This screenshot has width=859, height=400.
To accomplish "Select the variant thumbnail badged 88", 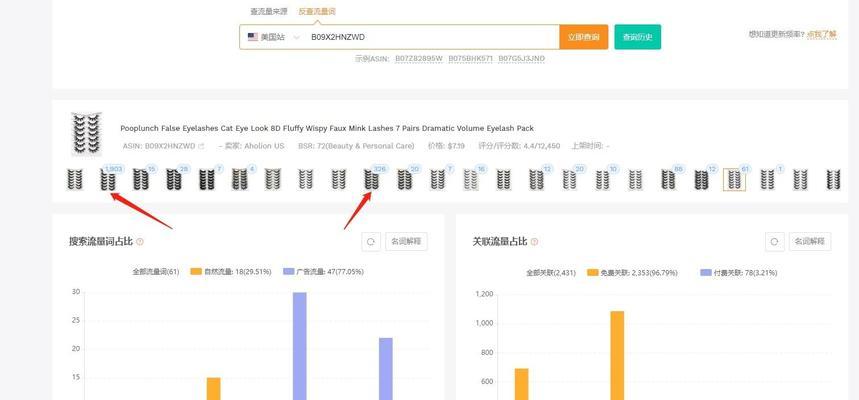I will coord(668,179).
